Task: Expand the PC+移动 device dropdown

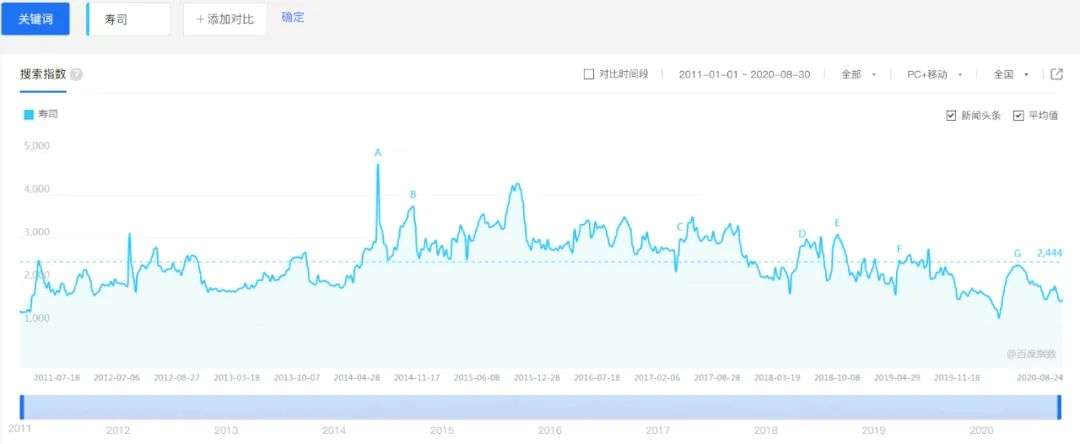Action: (934, 74)
